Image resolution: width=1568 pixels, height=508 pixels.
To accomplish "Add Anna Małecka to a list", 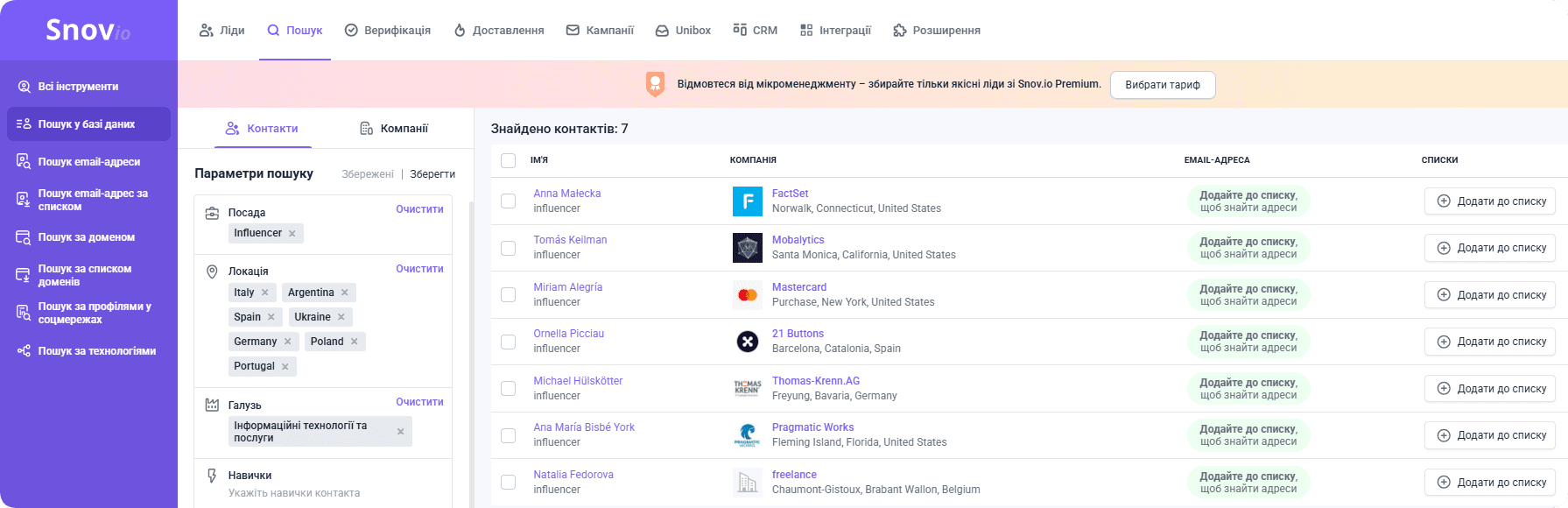I will (x=1490, y=201).
